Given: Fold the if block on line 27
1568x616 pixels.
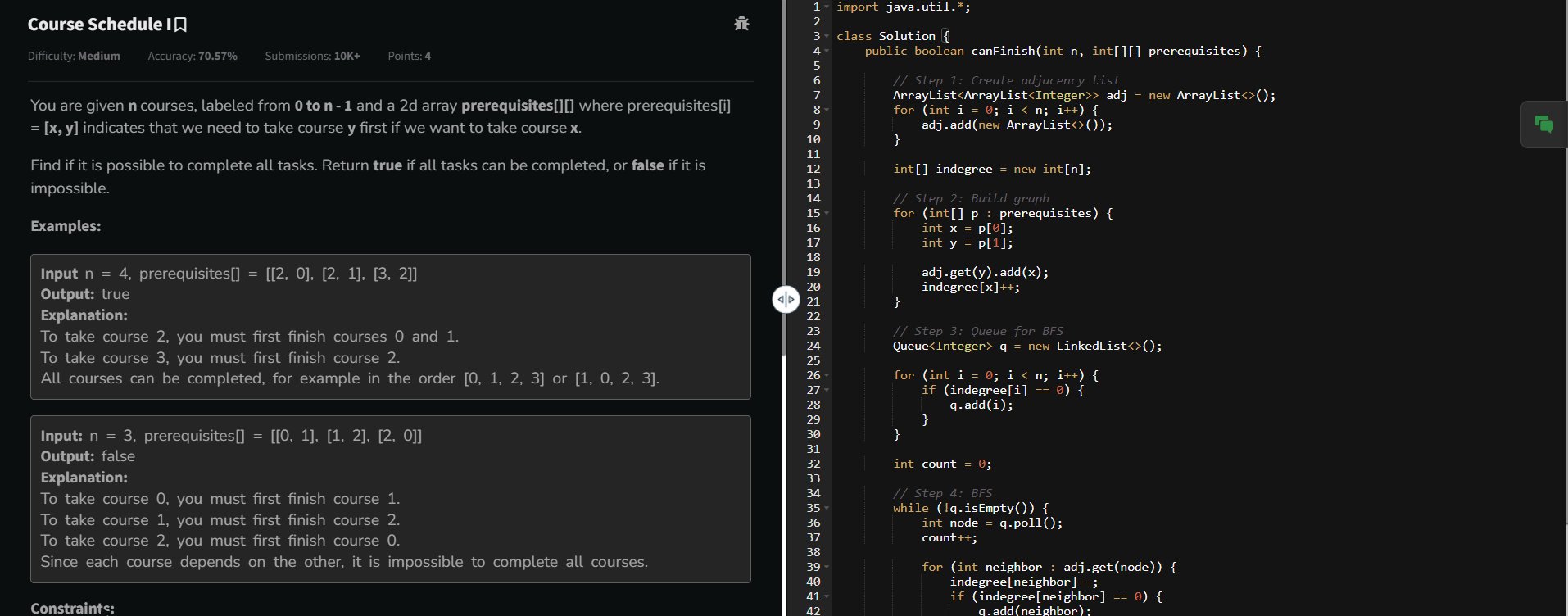Looking at the screenshot, I should 827,390.
